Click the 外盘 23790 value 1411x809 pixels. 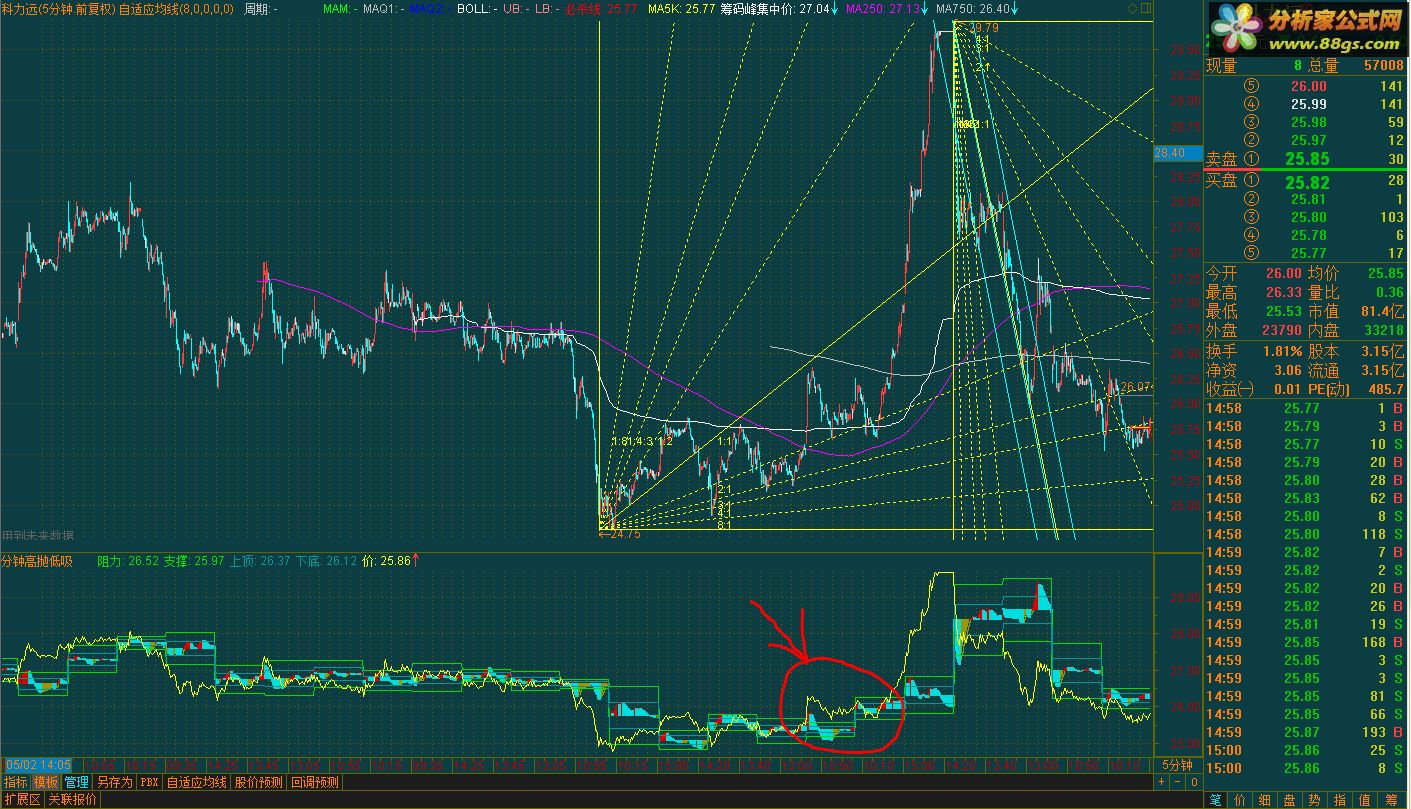[1280, 330]
